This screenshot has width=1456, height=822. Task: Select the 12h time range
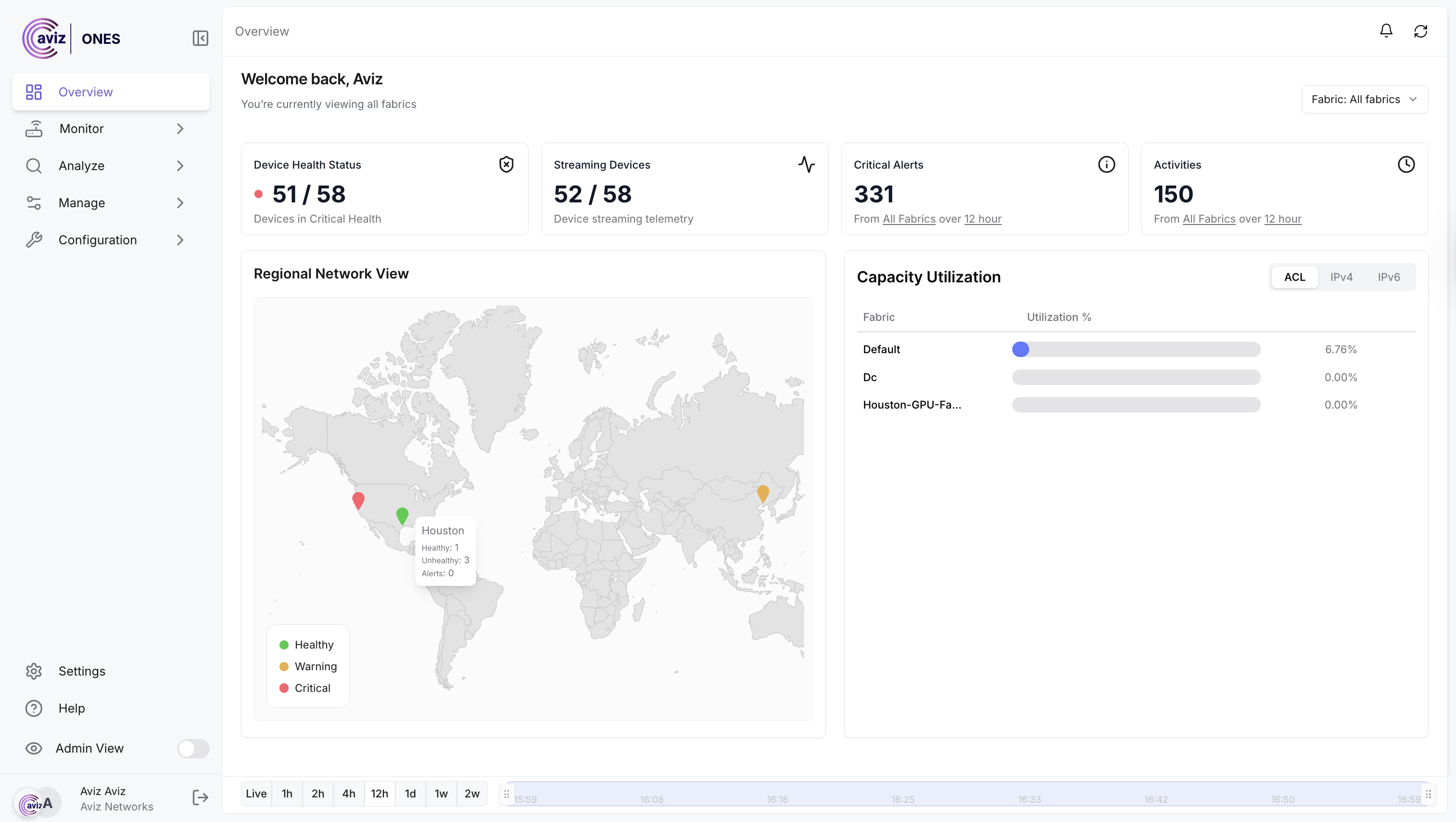click(379, 794)
